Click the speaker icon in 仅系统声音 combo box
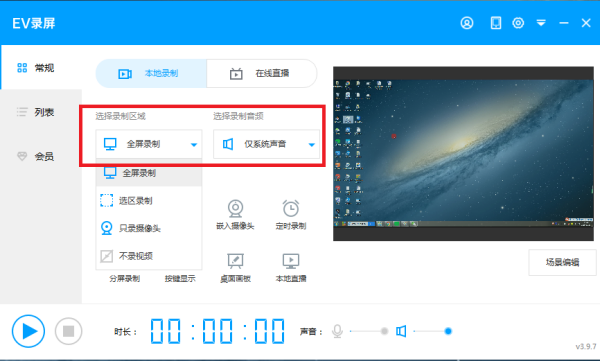600x361 pixels. pos(228,144)
